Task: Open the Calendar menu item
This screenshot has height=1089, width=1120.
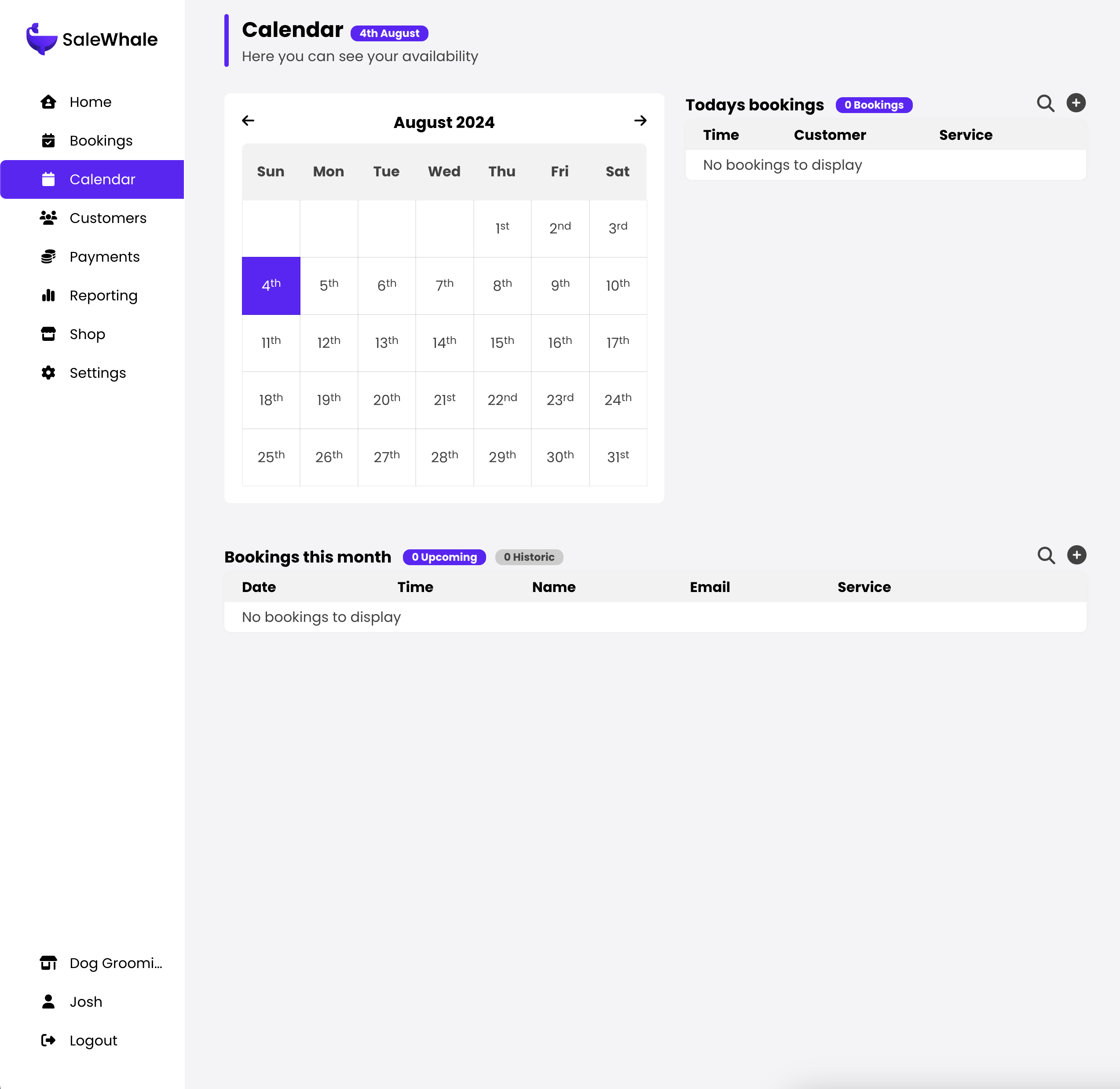Action: (x=102, y=179)
